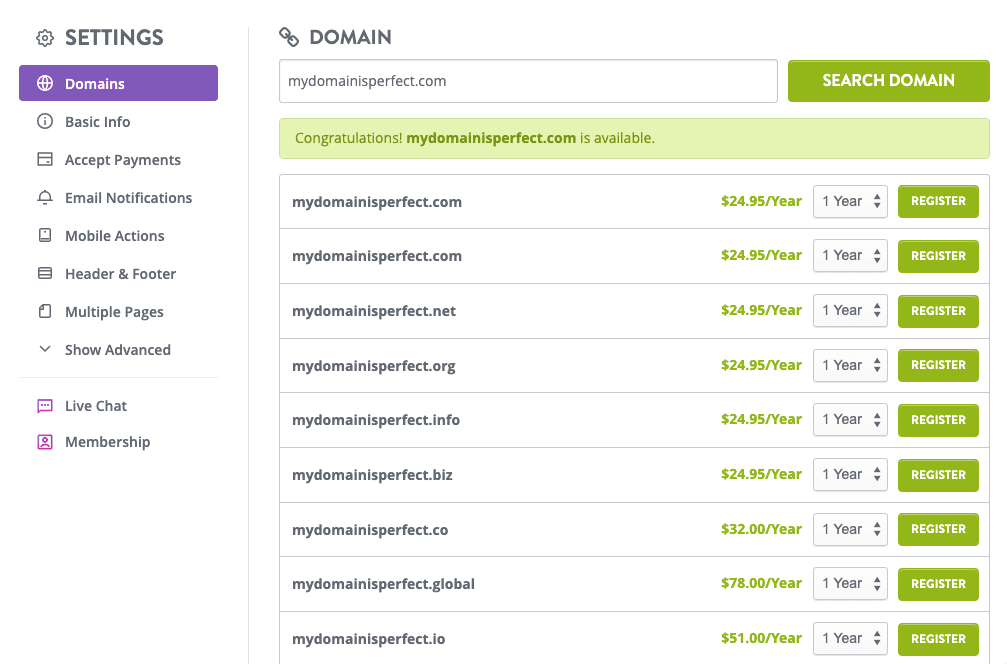1007x664 pixels.
Task: Expand the Show Advanced settings chevron
Action: coord(45,350)
